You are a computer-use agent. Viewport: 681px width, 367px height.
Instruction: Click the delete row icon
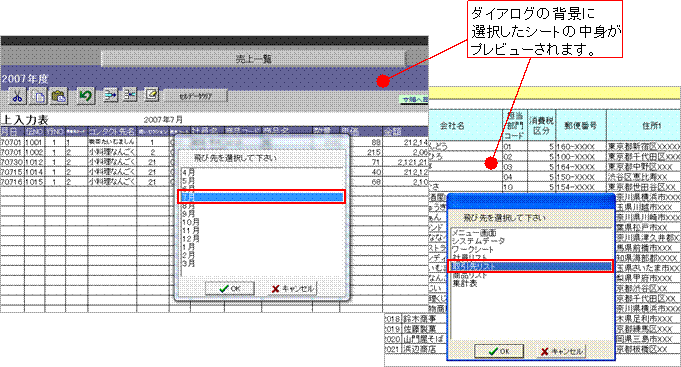(130, 94)
